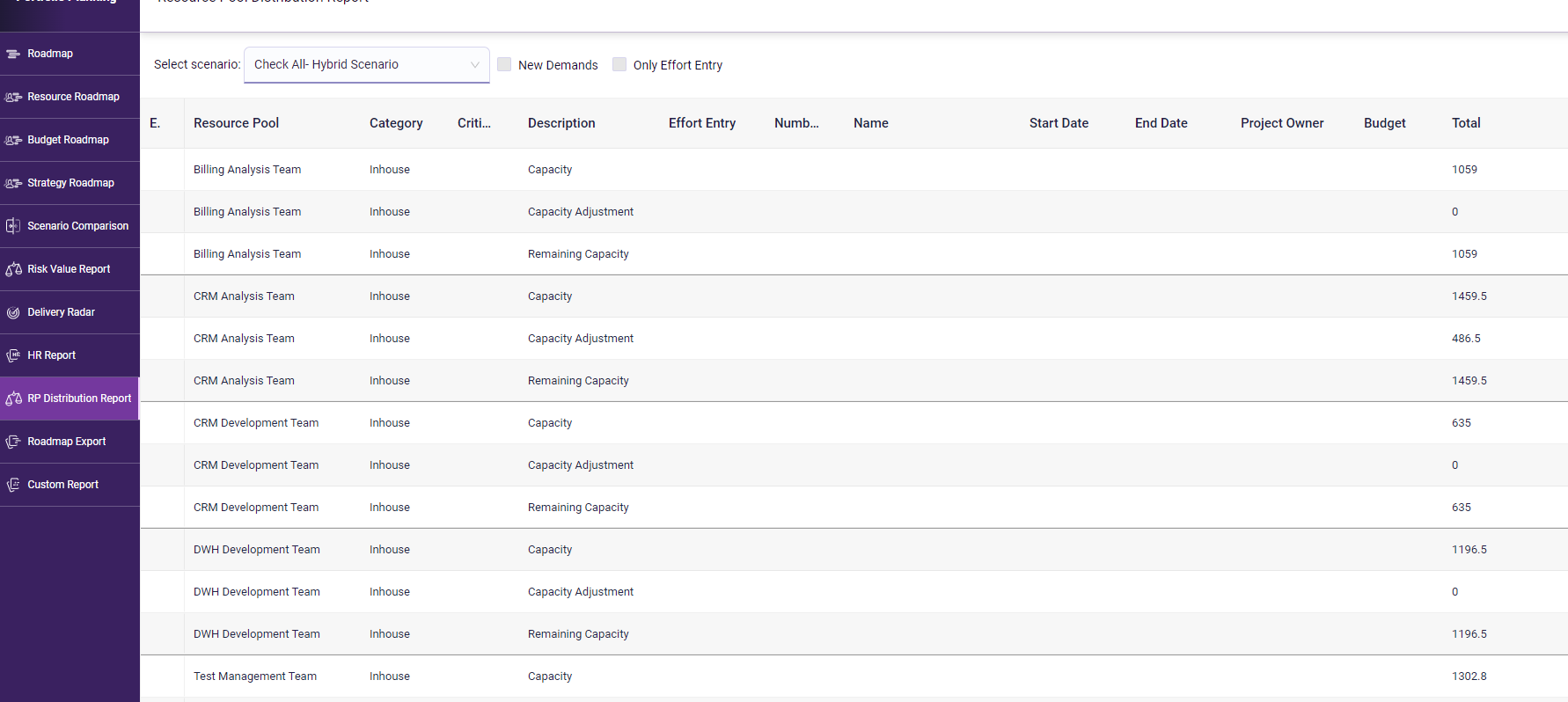This screenshot has width=1568, height=702.
Task: Click the Strategy Roadmap sidebar icon
Action: [x=13, y=183]
